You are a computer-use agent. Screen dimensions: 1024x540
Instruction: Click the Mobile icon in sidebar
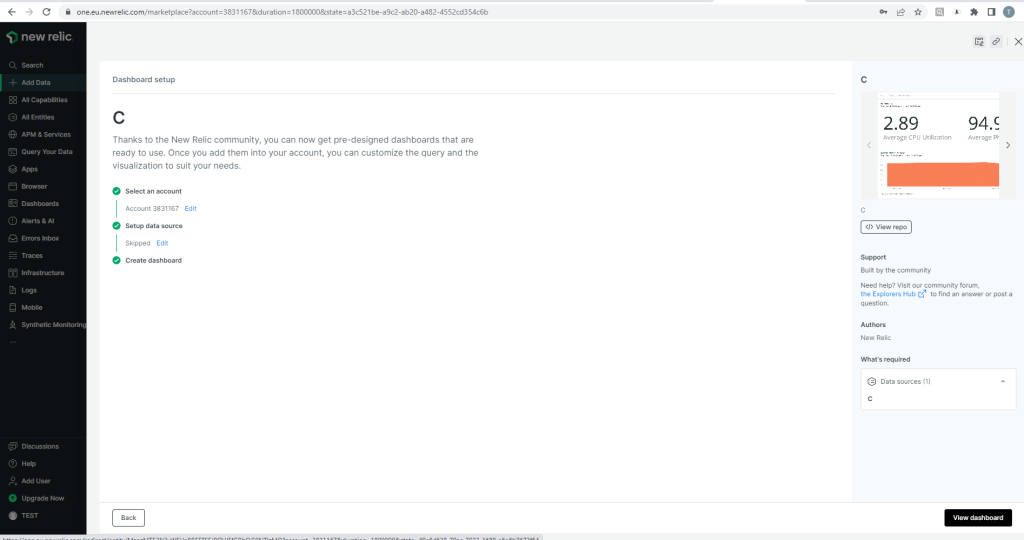point(12,308)
